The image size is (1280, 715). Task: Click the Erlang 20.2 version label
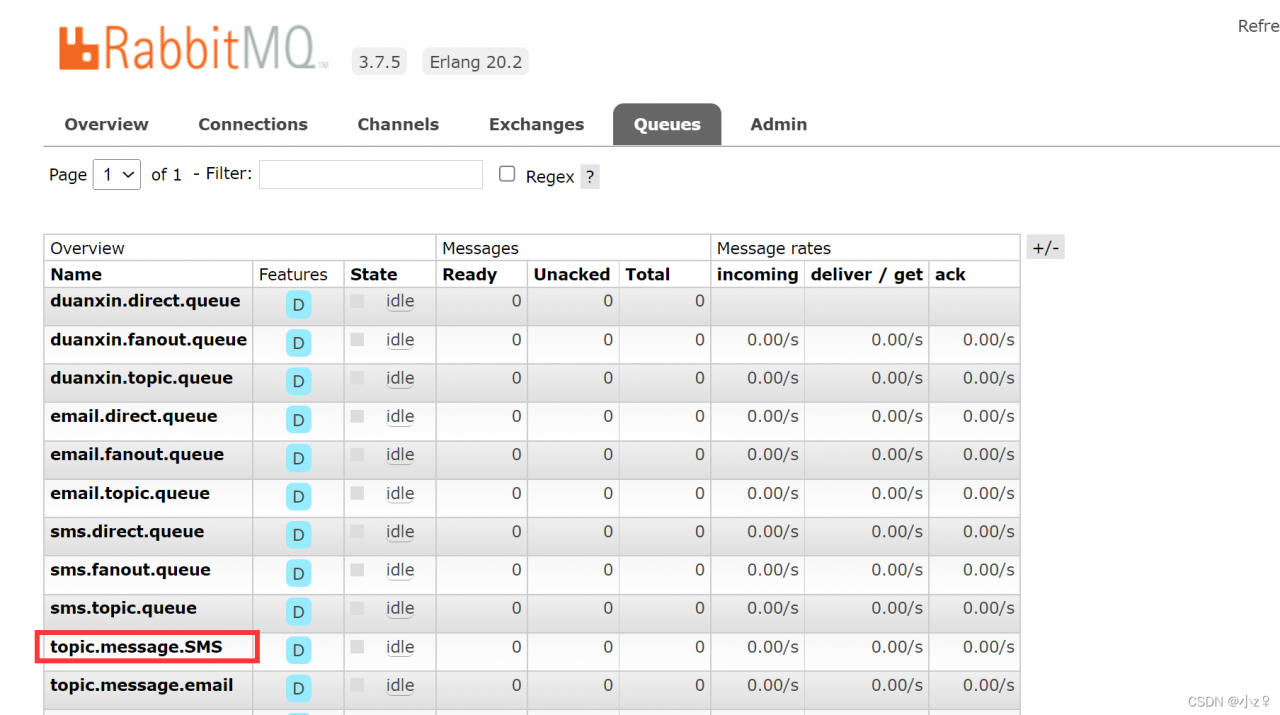(476, 62)
